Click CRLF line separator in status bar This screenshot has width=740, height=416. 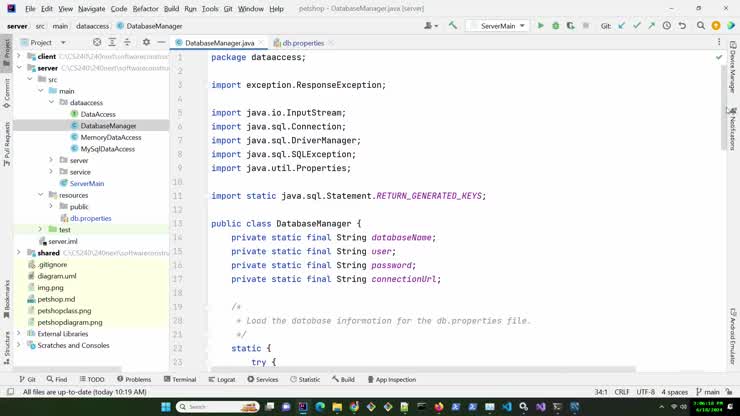pos(622,392)
